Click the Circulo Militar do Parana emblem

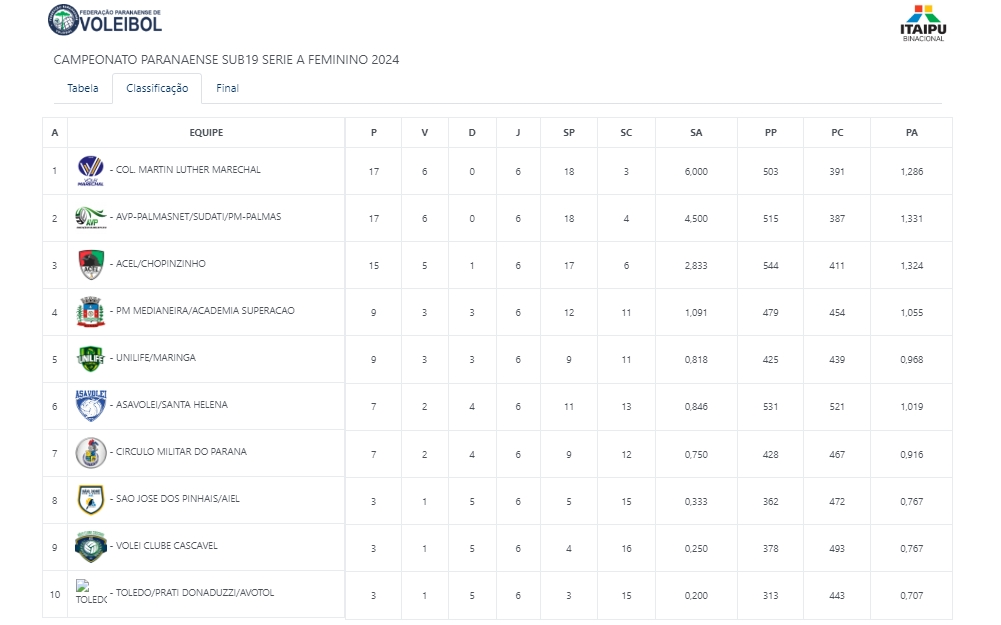91,452
